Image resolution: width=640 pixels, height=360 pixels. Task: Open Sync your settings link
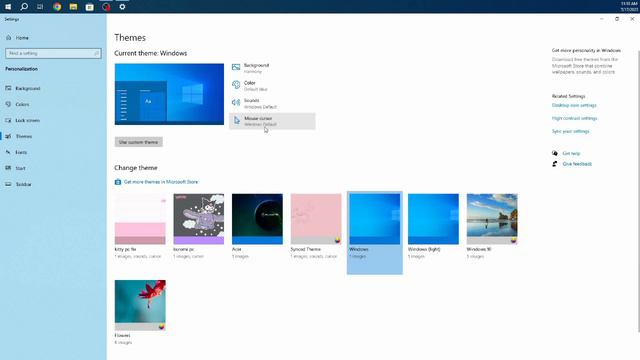pyautogui.click(x=570, y=131)
